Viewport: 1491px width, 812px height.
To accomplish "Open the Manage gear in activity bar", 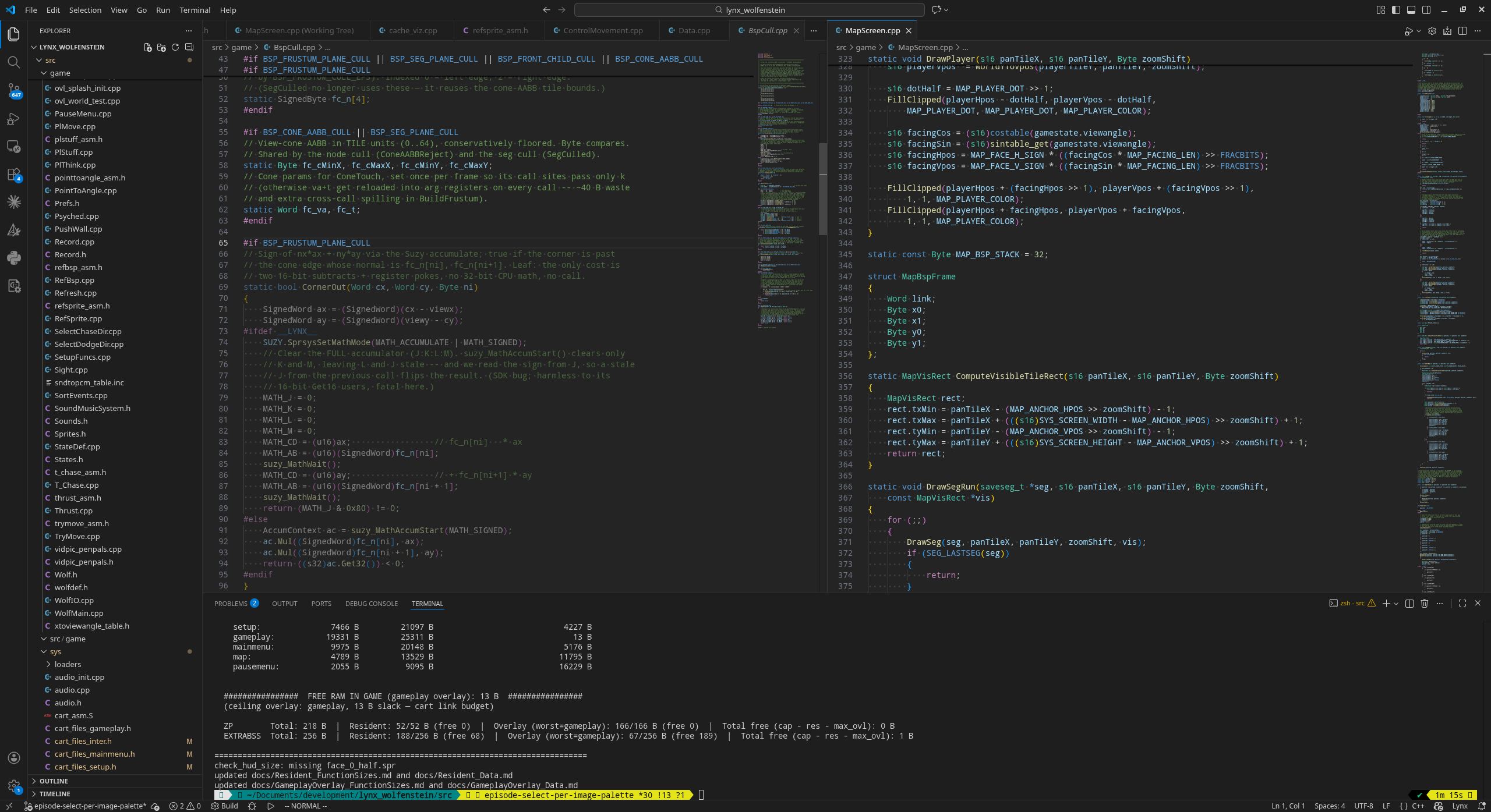I will (x=14, y=786).
